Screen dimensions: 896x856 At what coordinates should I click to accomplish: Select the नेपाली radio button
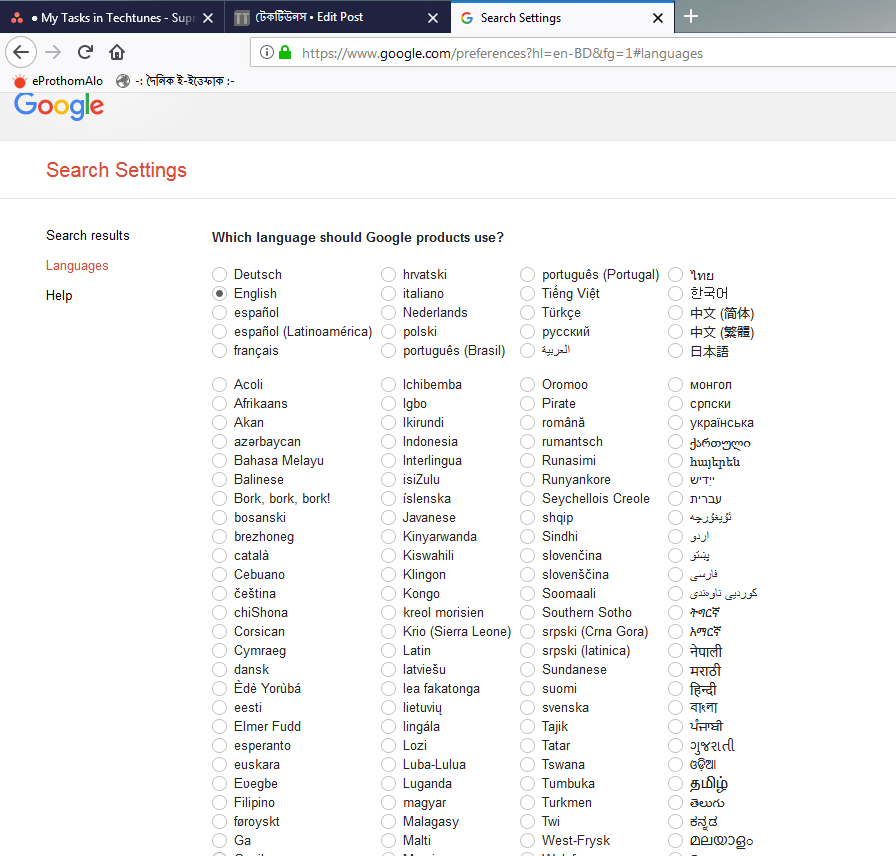click(x=675, y=650)
